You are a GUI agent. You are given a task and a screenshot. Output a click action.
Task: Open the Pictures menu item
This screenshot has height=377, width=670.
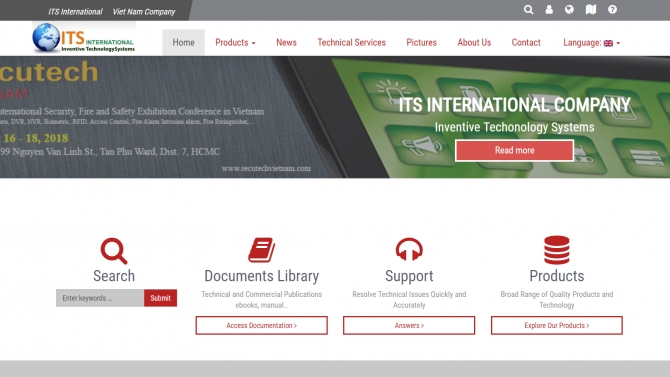[x=421, y=42]
